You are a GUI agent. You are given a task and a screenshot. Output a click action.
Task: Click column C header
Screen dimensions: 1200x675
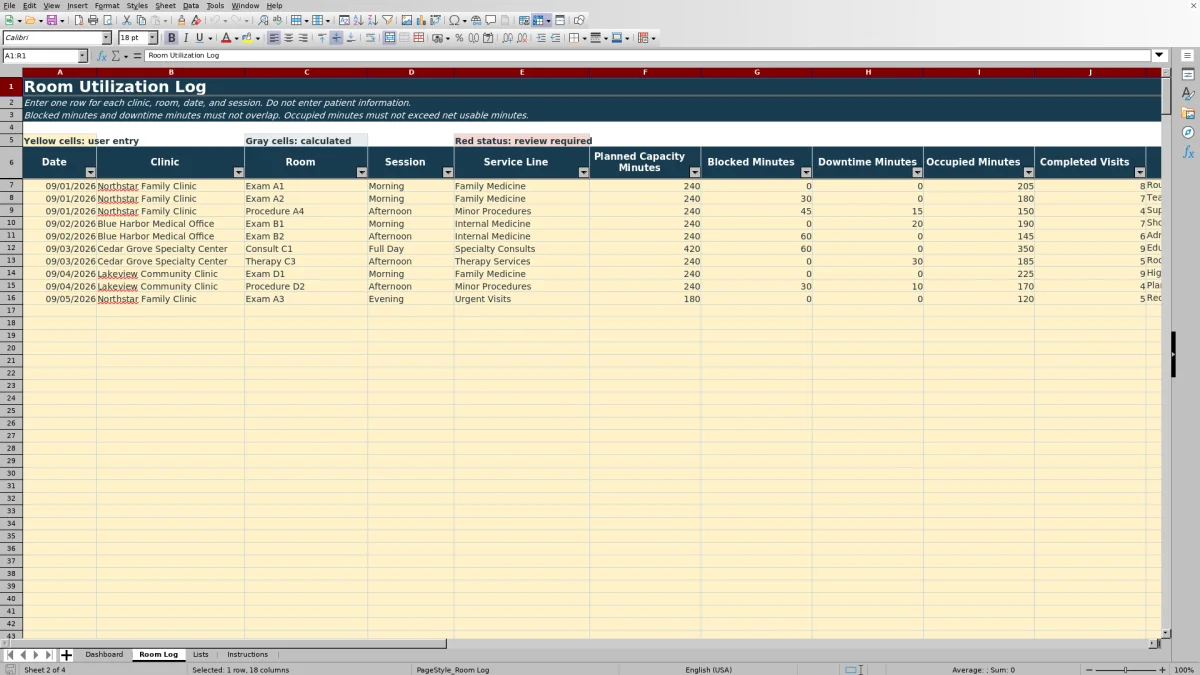306,72
